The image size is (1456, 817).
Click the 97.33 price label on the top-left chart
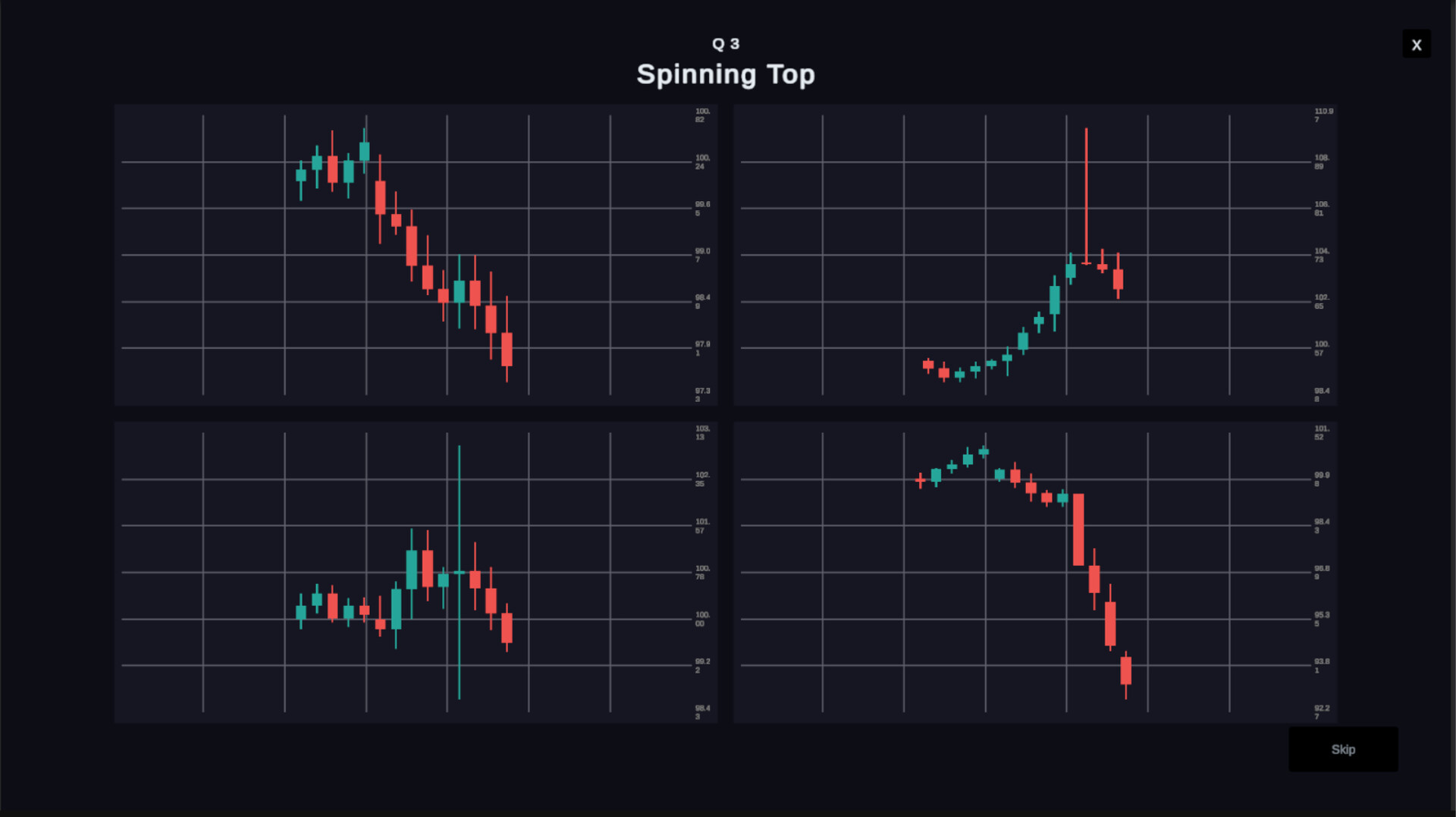point(702,394)
